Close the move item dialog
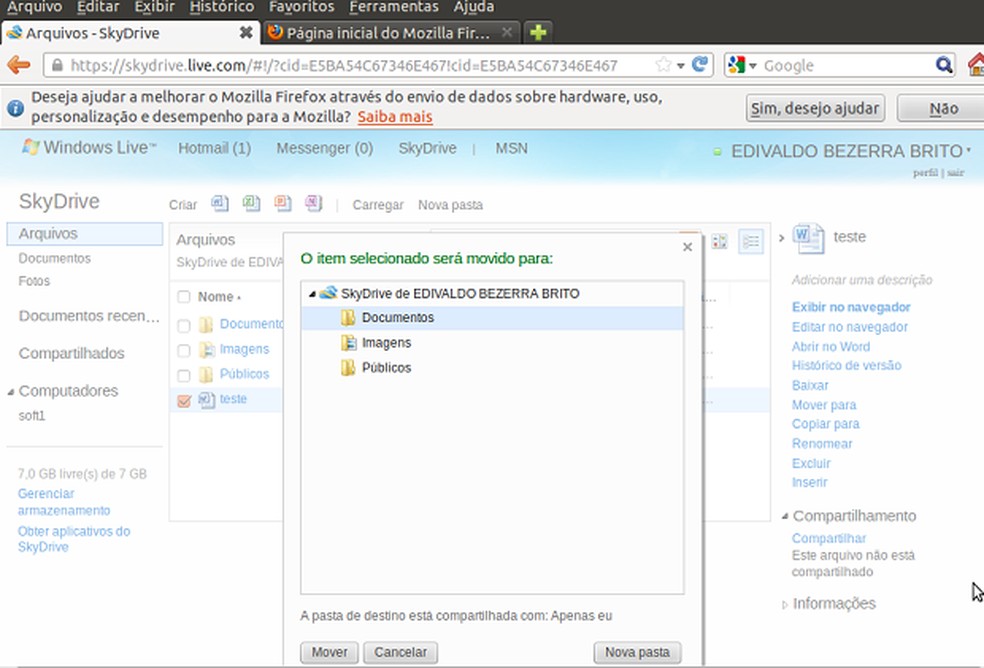Screen dimensions: 984x668 pyautogui.click(x=687, y=247)
